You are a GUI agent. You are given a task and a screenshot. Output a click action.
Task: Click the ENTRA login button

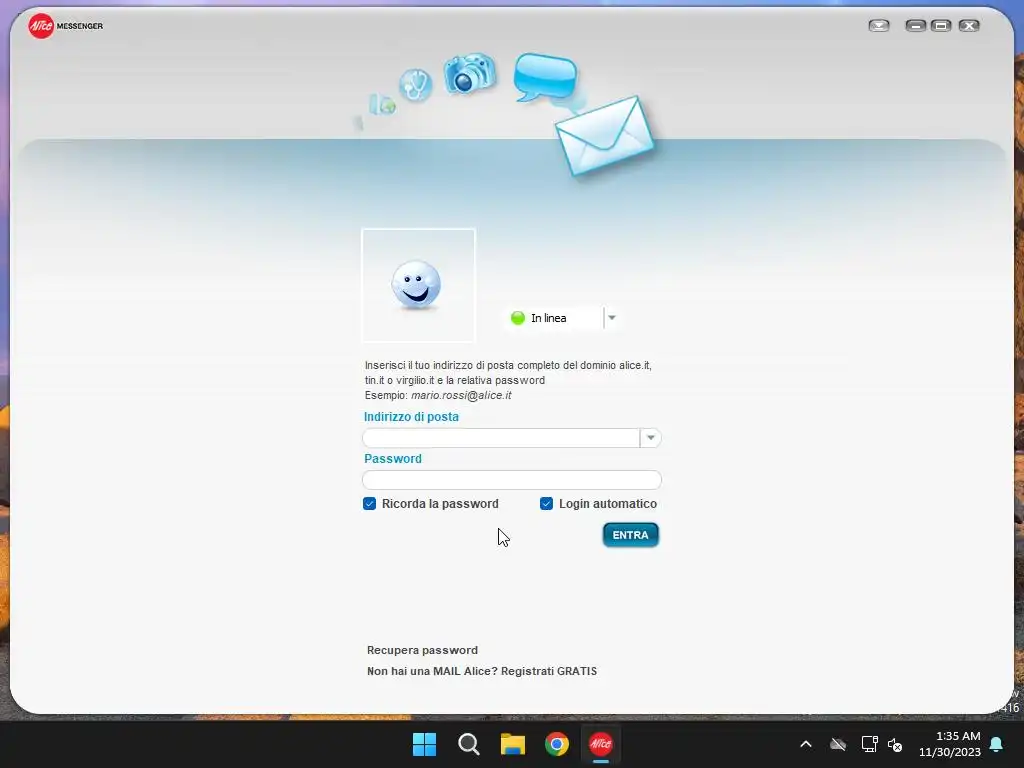click(x=630, y=535)
